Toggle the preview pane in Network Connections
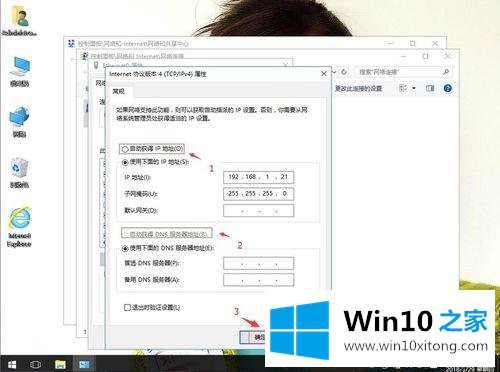Screen dimensions: 500x372 tap(430, 88)
